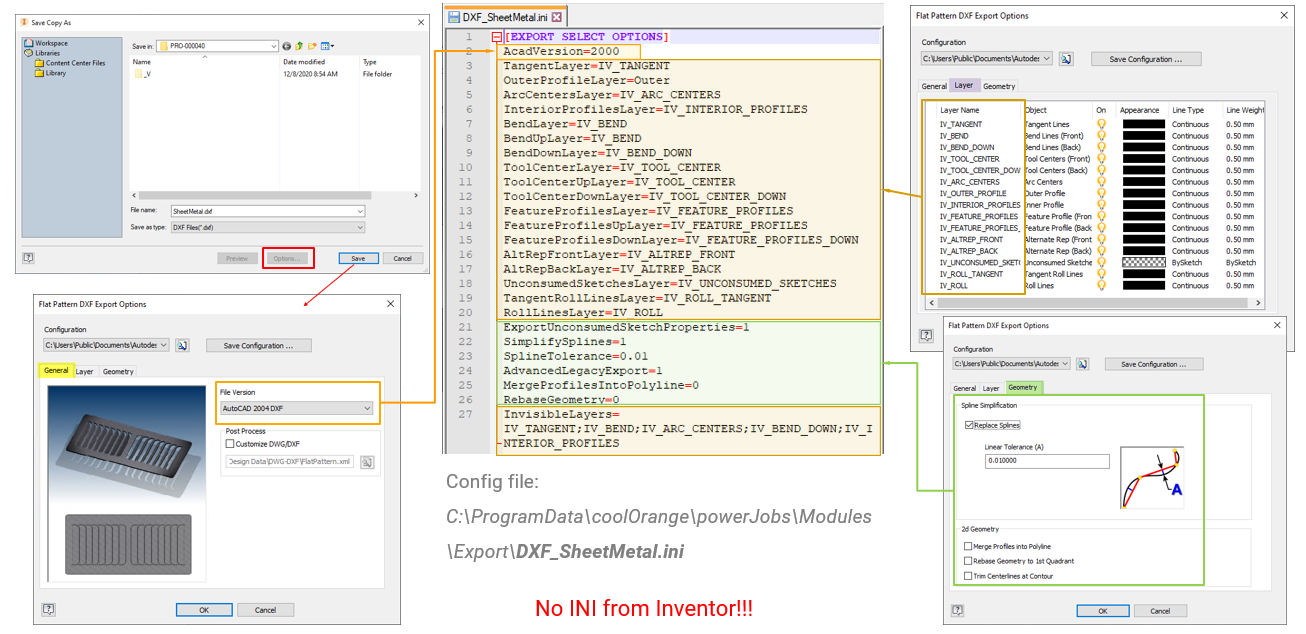The height and width of the screenshot is (634, 1306).
Task: Click OK in General options dialog
Action: [204, 610]
